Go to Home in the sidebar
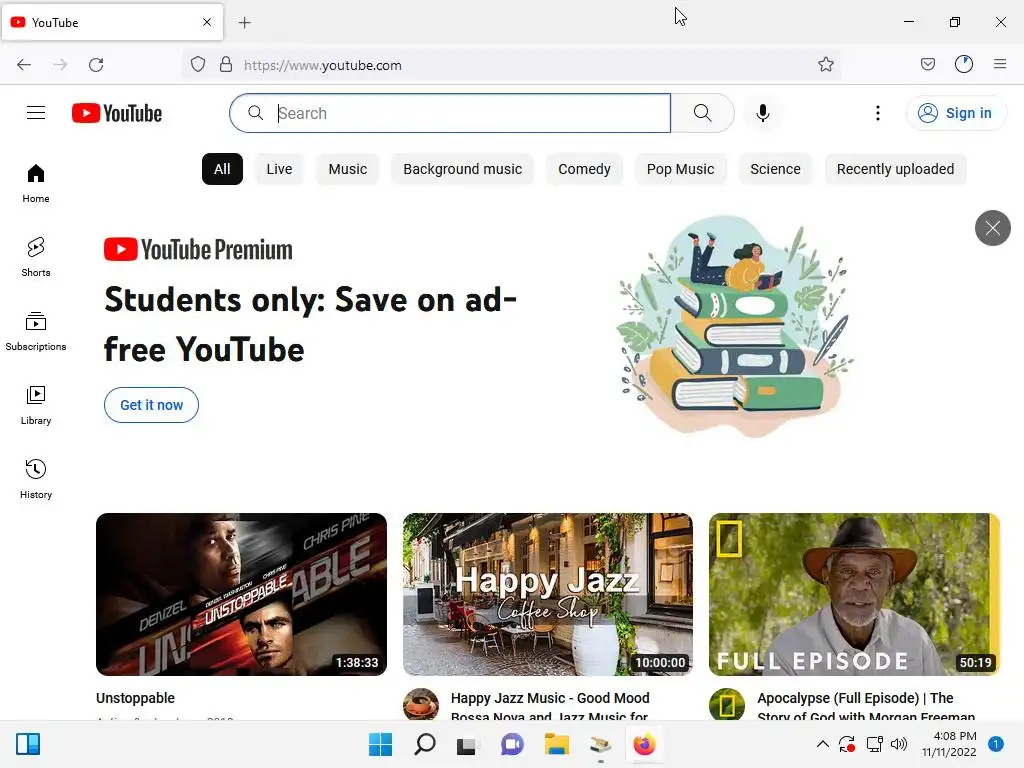Image resolution: width=1024 pixels, height=768 pixels. click(36, 184)
